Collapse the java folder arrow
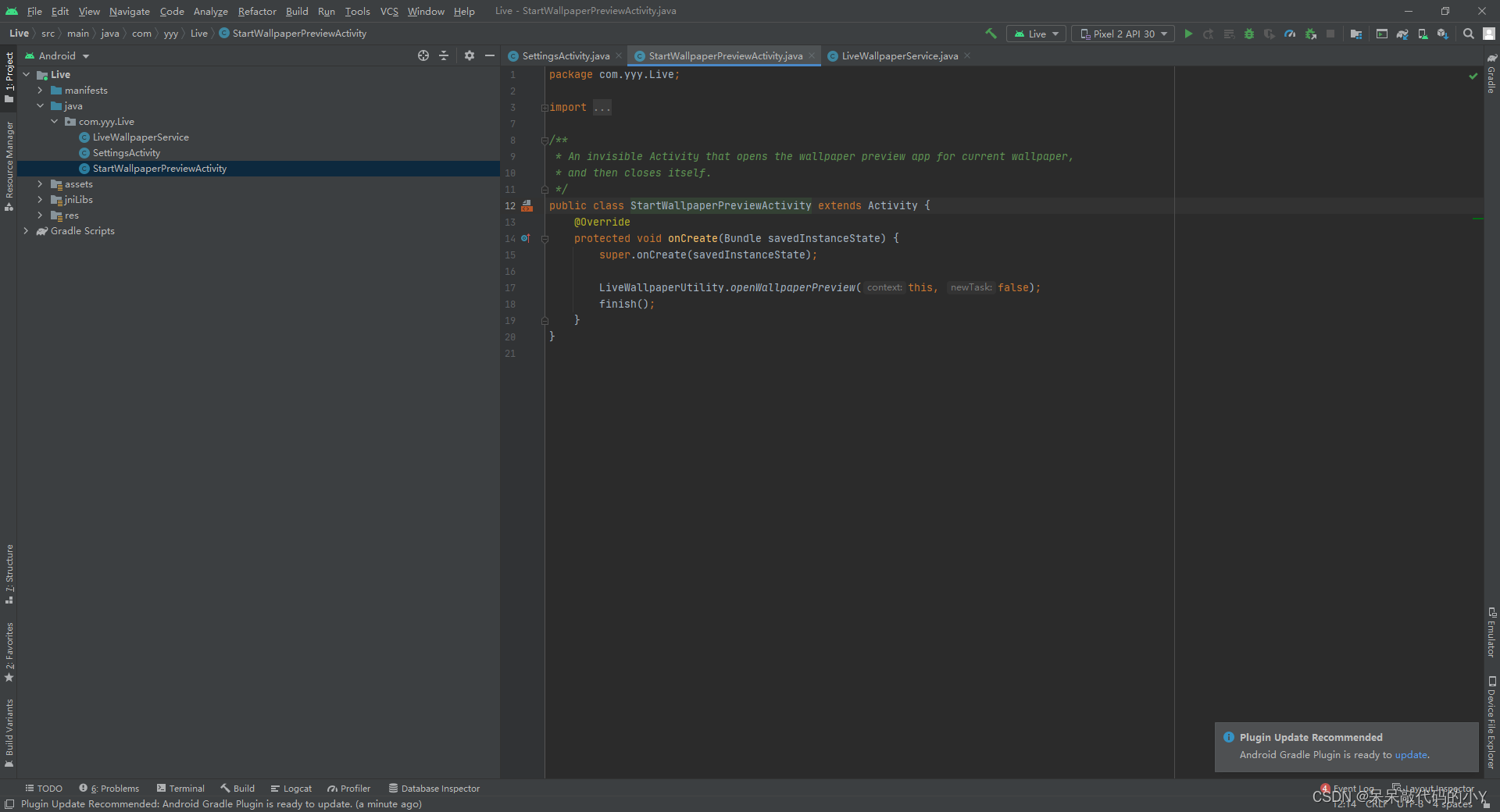The height and width of the screenshot is (812, 1500). click(40, 106)
